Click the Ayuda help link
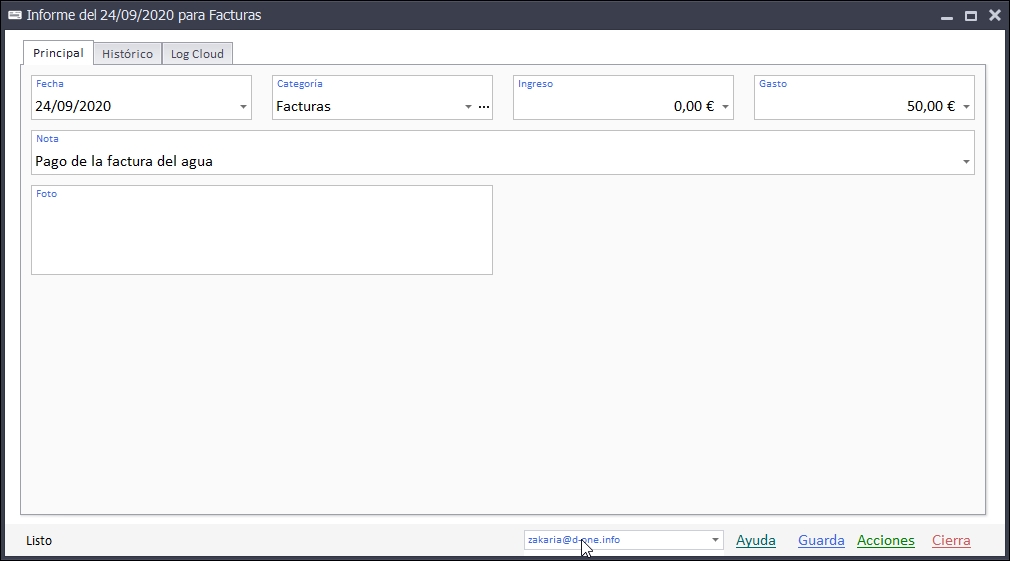The image size is (1010, 561). pyautogui.click(x=755, y=541)
